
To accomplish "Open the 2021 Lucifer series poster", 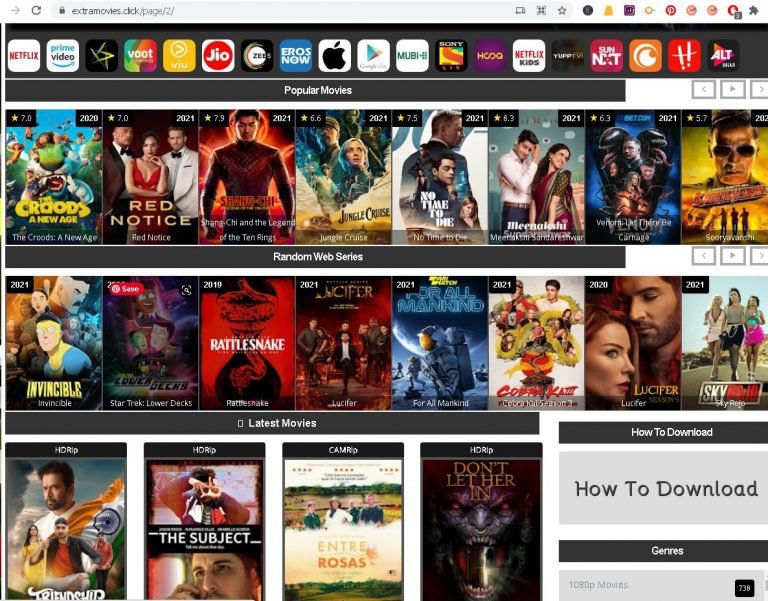I will tap(343, 343).
